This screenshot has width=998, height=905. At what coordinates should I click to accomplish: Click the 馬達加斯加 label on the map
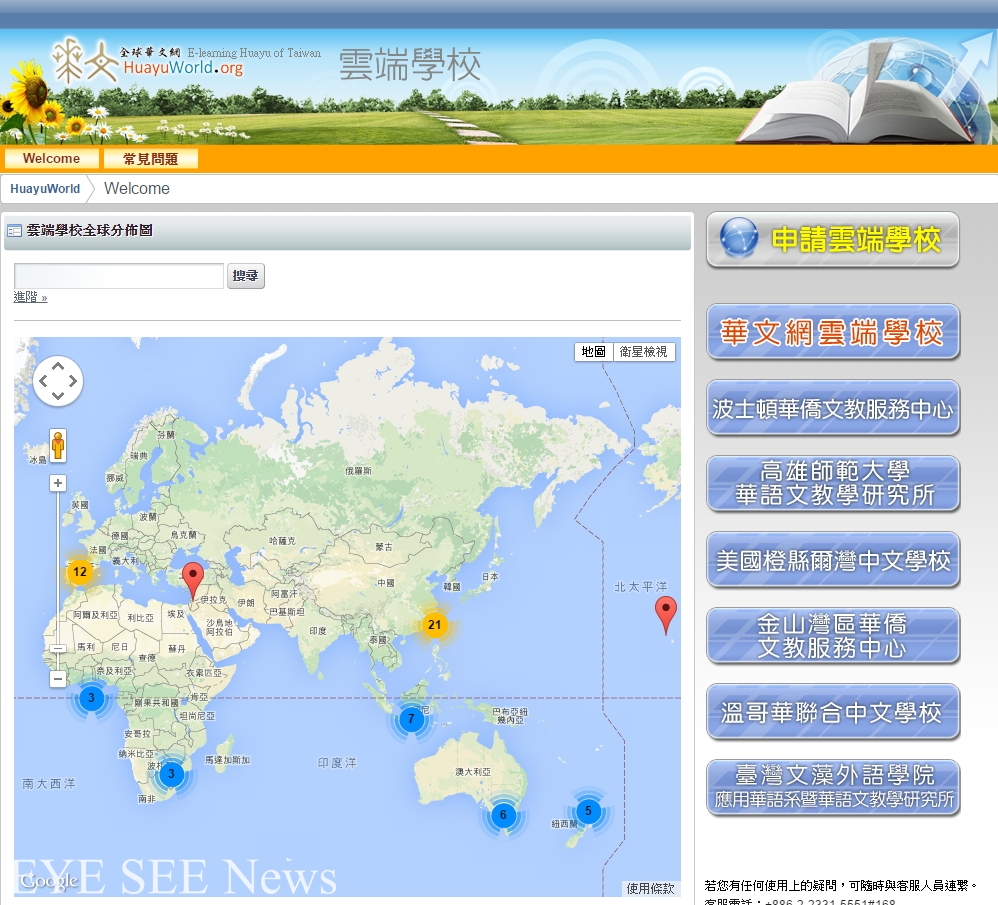[x=227, y=760]
